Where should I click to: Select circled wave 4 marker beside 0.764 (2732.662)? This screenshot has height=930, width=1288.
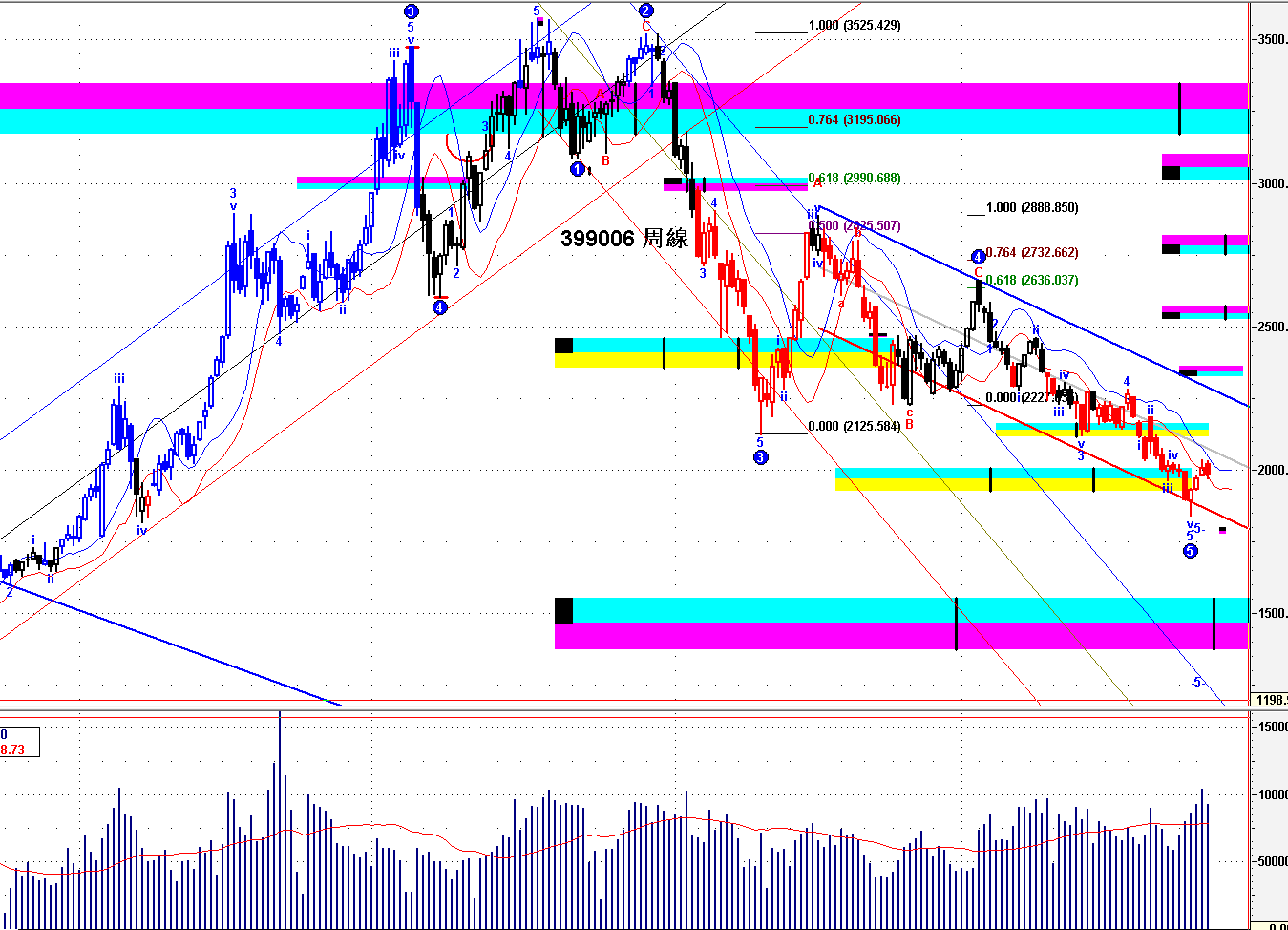click(x=978, y=257)
